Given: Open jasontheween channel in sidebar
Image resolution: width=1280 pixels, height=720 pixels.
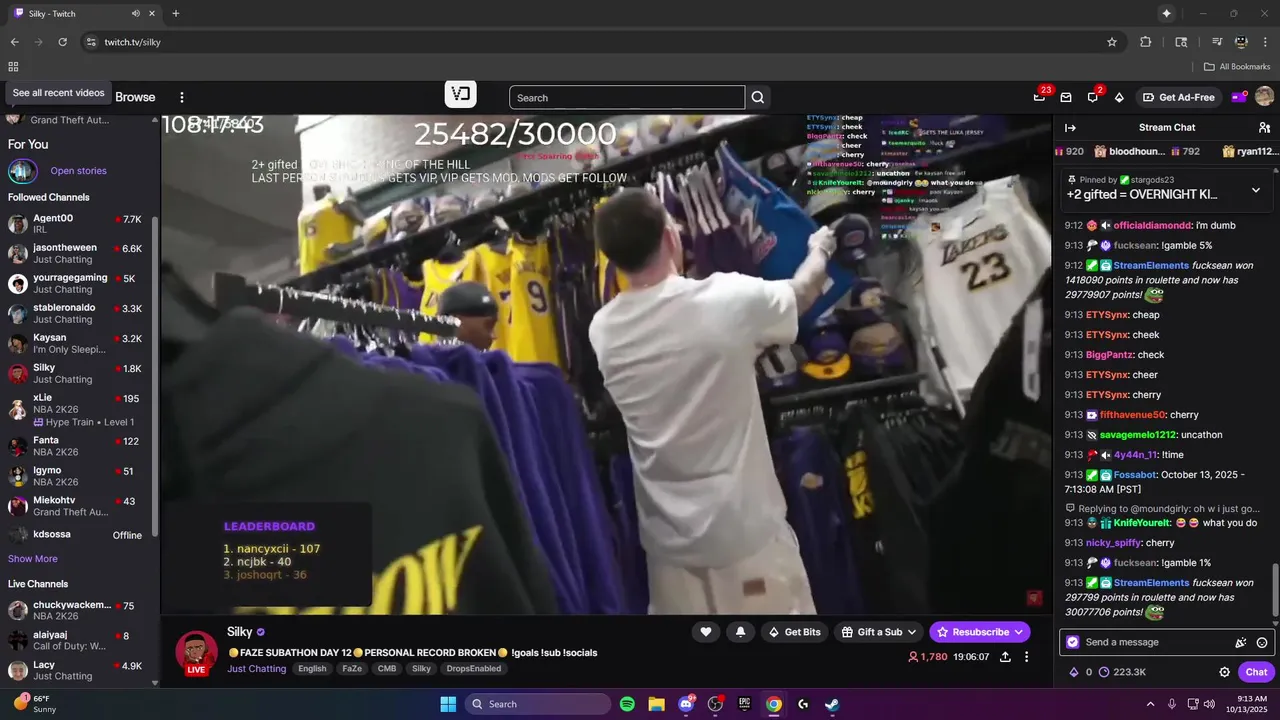Looking at the screenshot, I should pyautogui.click(x=76, y=254).
